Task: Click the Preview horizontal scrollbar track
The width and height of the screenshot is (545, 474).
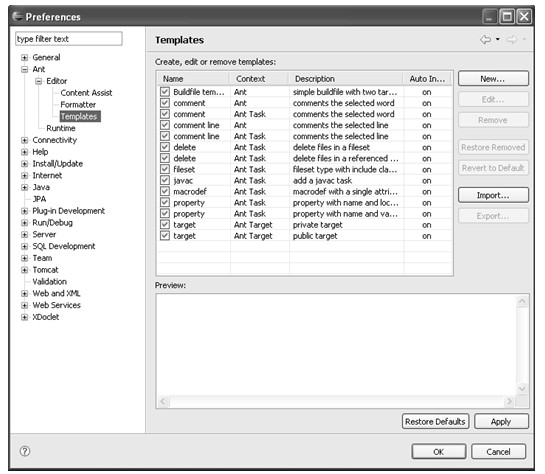Action: [x=336, y=401]
